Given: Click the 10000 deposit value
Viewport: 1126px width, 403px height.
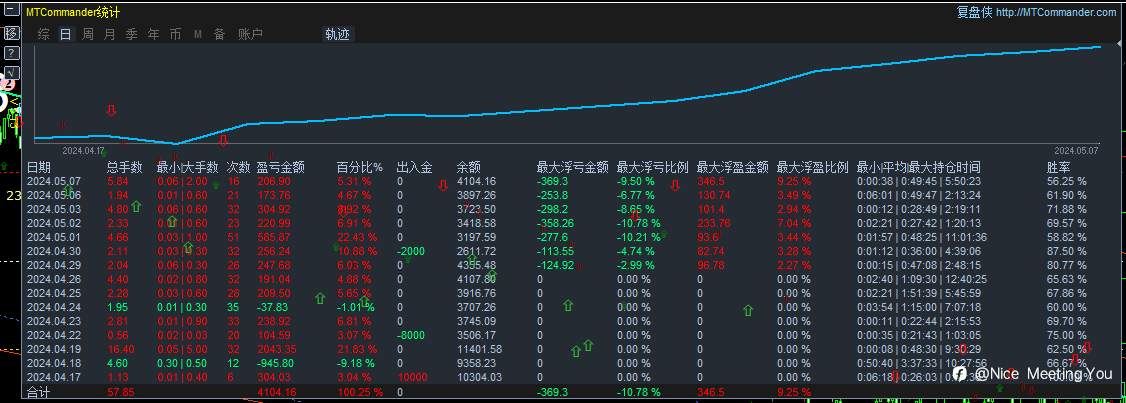Looking at the screenshot, I should tap(412, 377).
